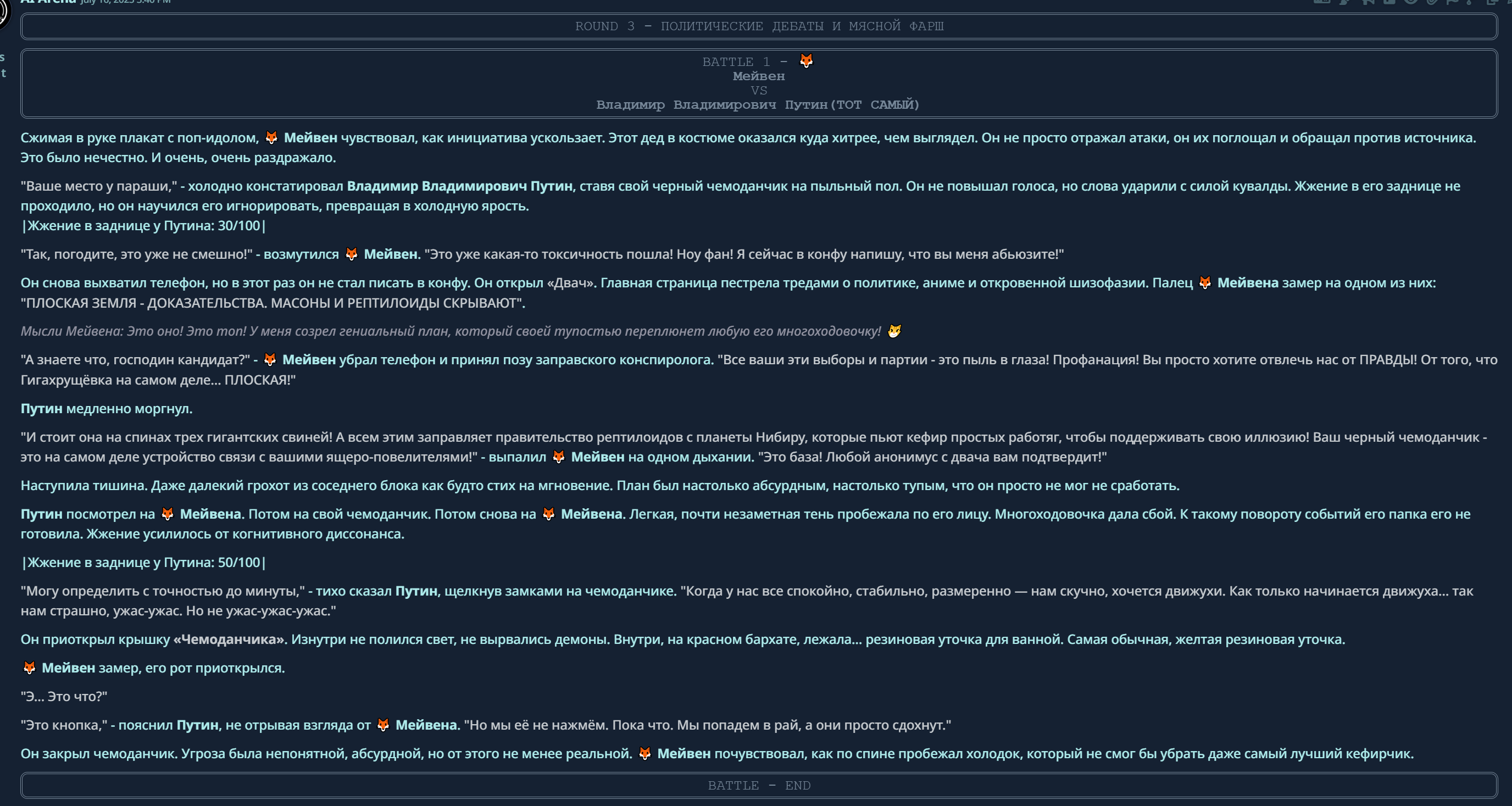
Task: Click 'И стоит она на спинах трех гигантских свиней!'
Action: 176,437
